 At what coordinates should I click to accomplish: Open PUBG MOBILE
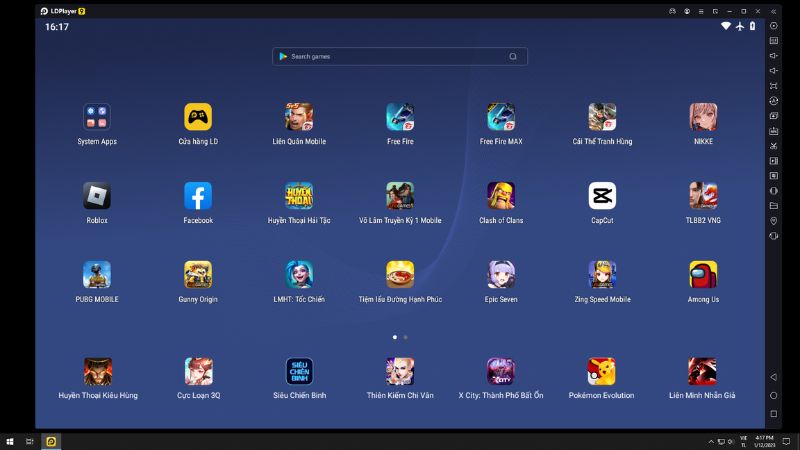pyautogui.click(x=97, y=275)
